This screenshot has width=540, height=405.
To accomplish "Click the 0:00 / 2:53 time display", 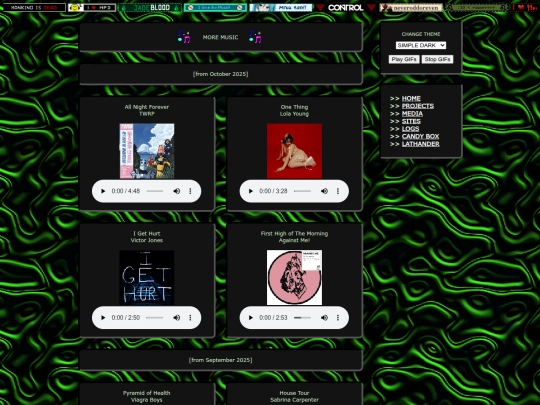I will (x=273, y=318).
